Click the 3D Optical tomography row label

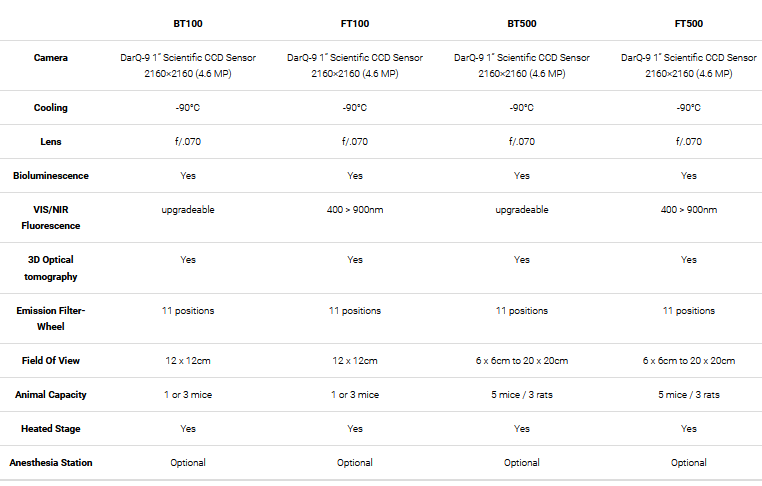pyautogui.click(x=51, y=268)
